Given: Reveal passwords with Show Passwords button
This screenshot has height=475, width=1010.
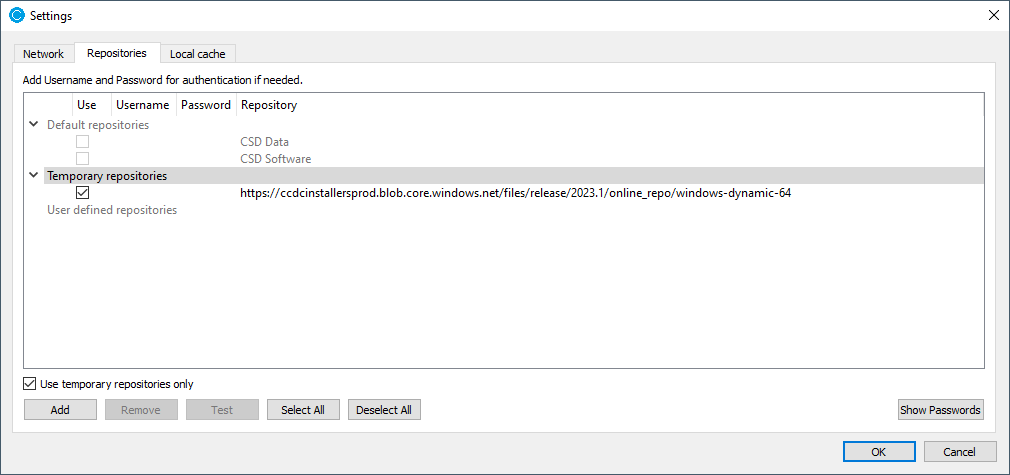Looking at the screenshot, I should (940, 410).
